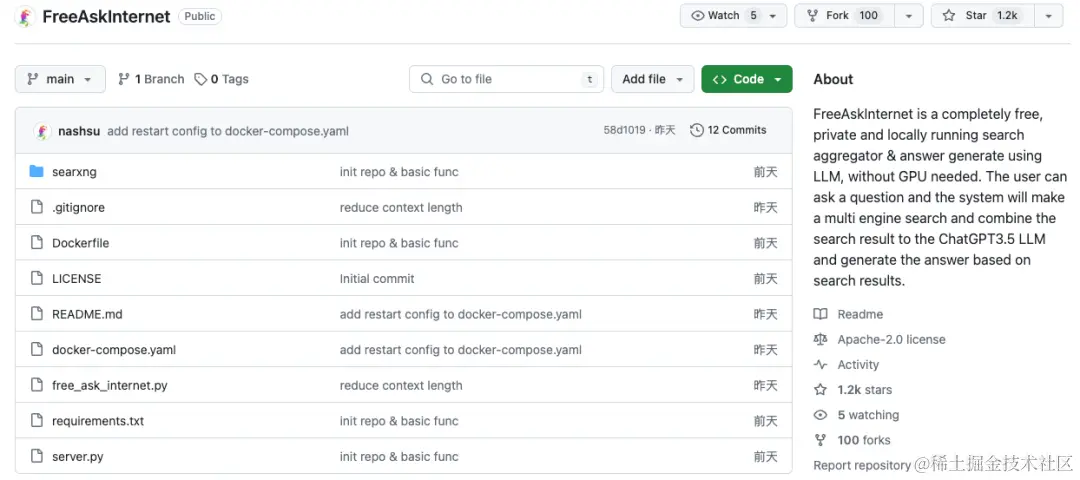This screenshot has width=1080, height=480.
Task: Open the 0 Tags link
Action: click(x=221, y=79)
